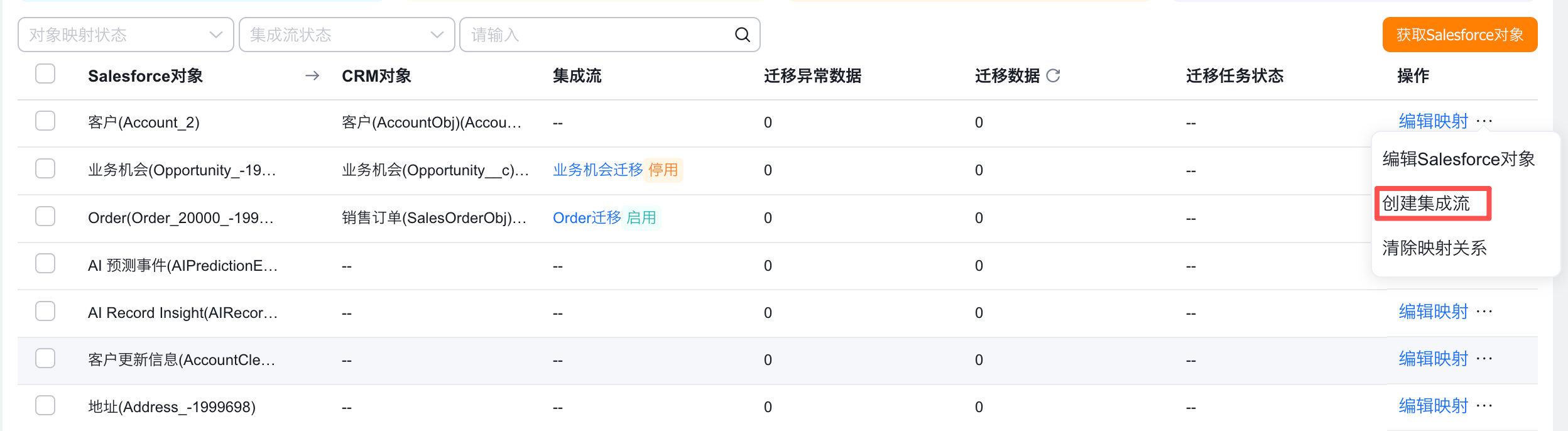This screenshot has height=431, width=1568.
Task: Open the Order迁移 integration flow link
Action: click(587, 217)
